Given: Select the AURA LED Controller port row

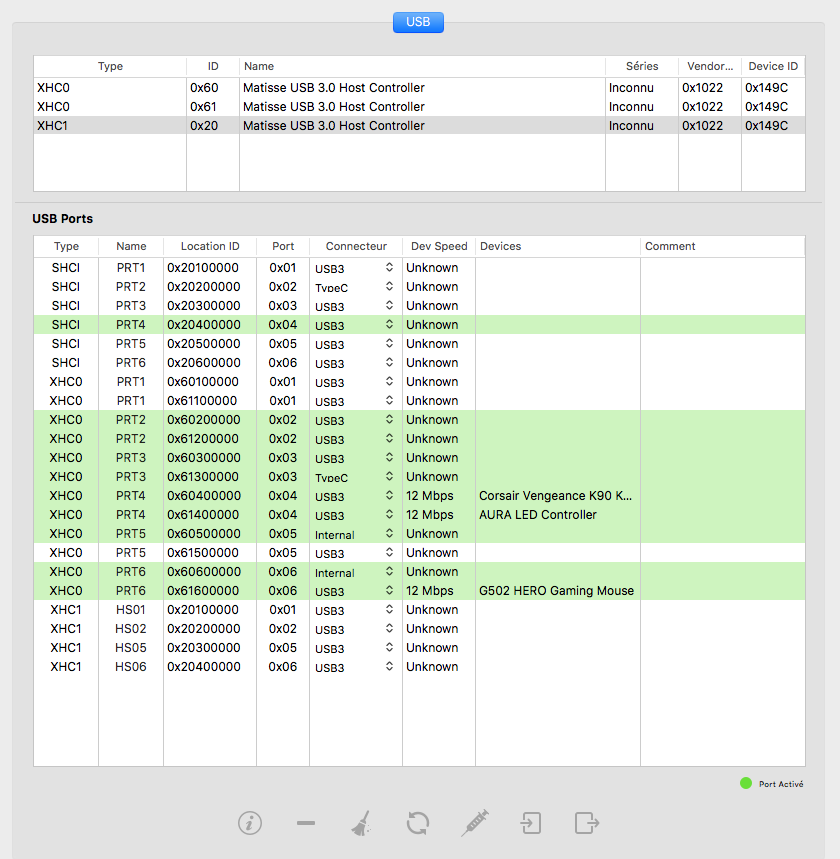Looking at the screenshot, I should point(538,515).
